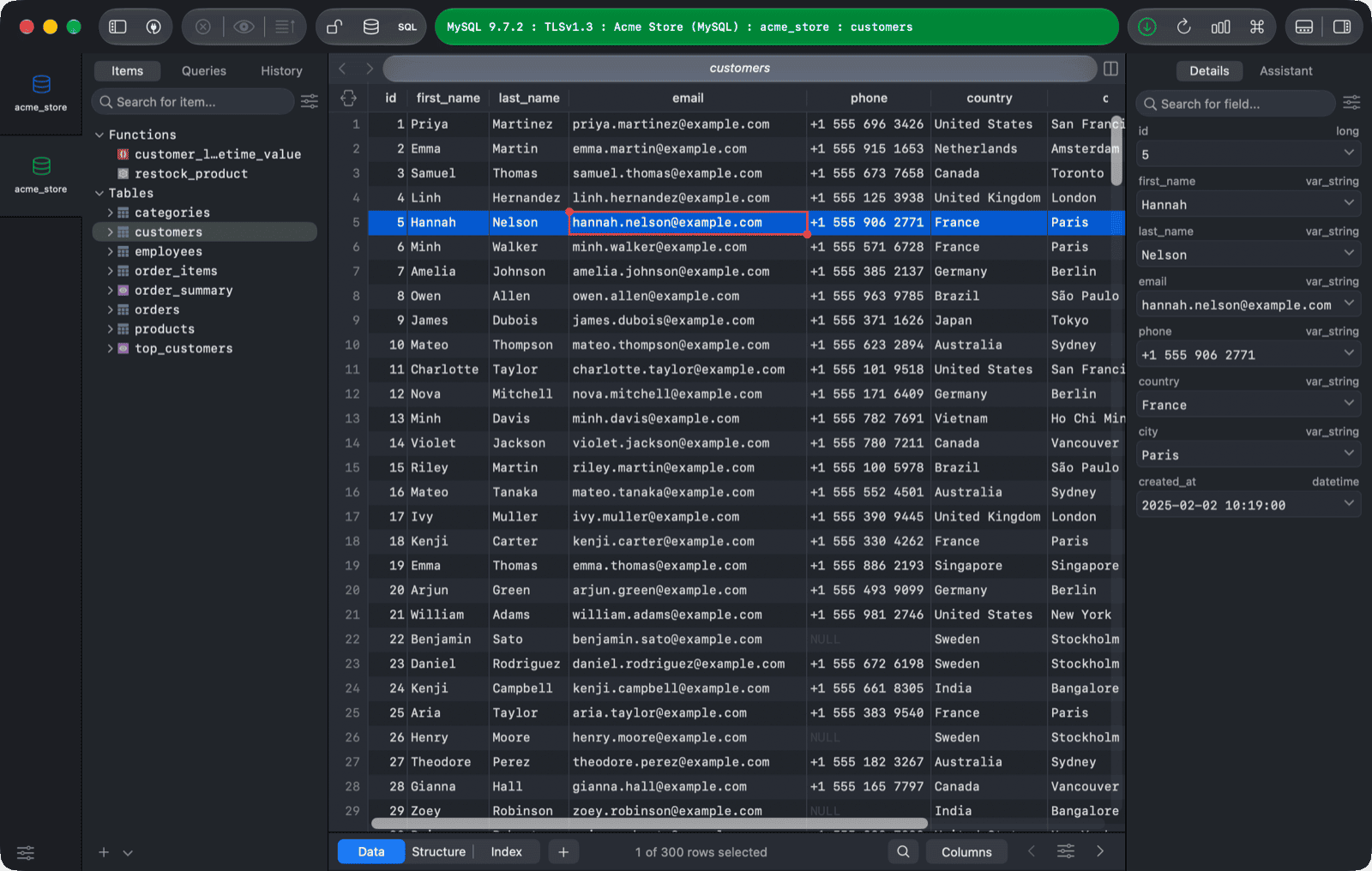The image size is (1372, 871).
Task: Add new item with sidebar plus icon
Action: click(x=104, y=852)
